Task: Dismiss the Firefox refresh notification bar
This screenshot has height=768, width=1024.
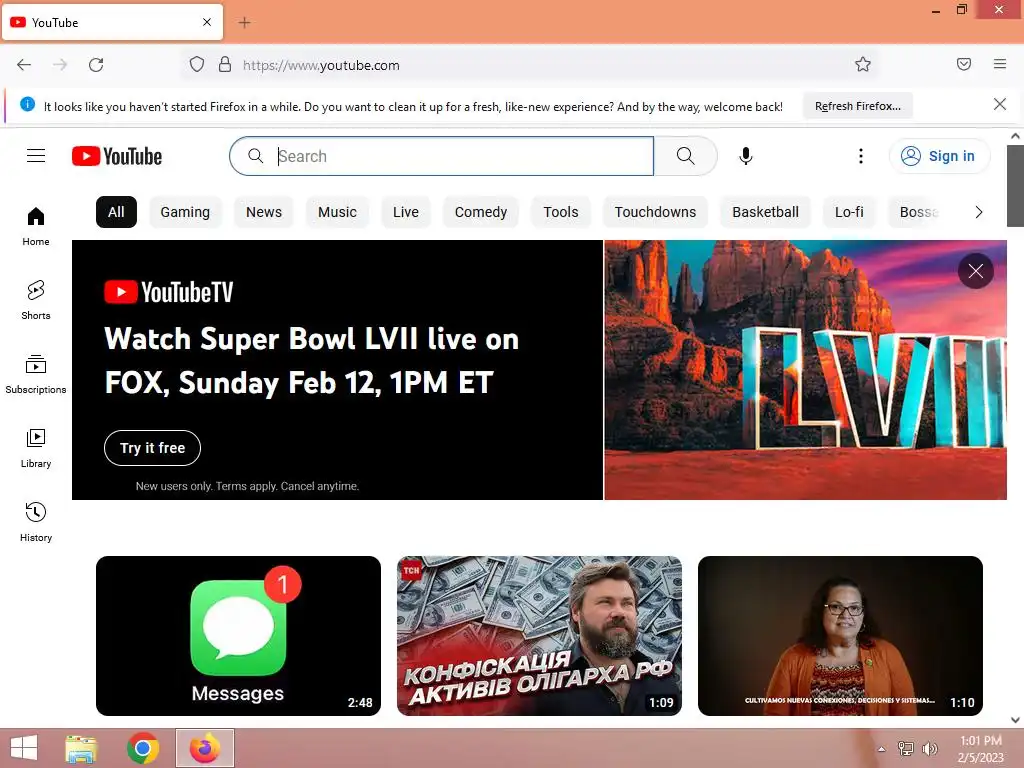Action: [x=1000, y=104]
